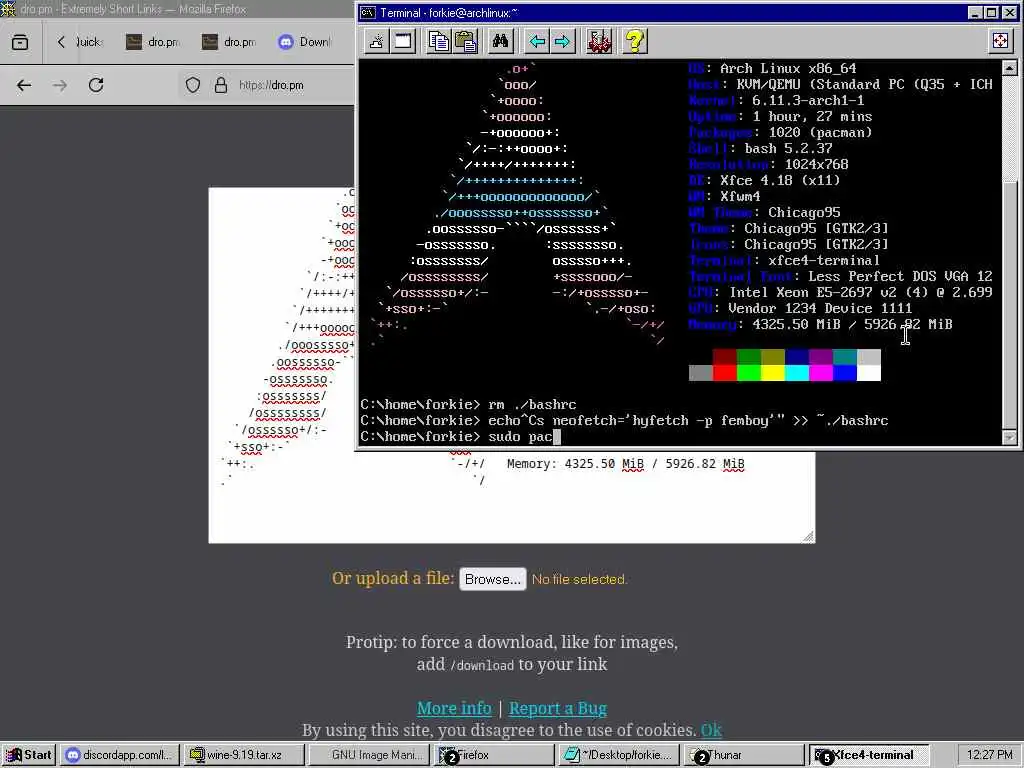
Task: Open the Report a Bug link
Action: (558, 708)
